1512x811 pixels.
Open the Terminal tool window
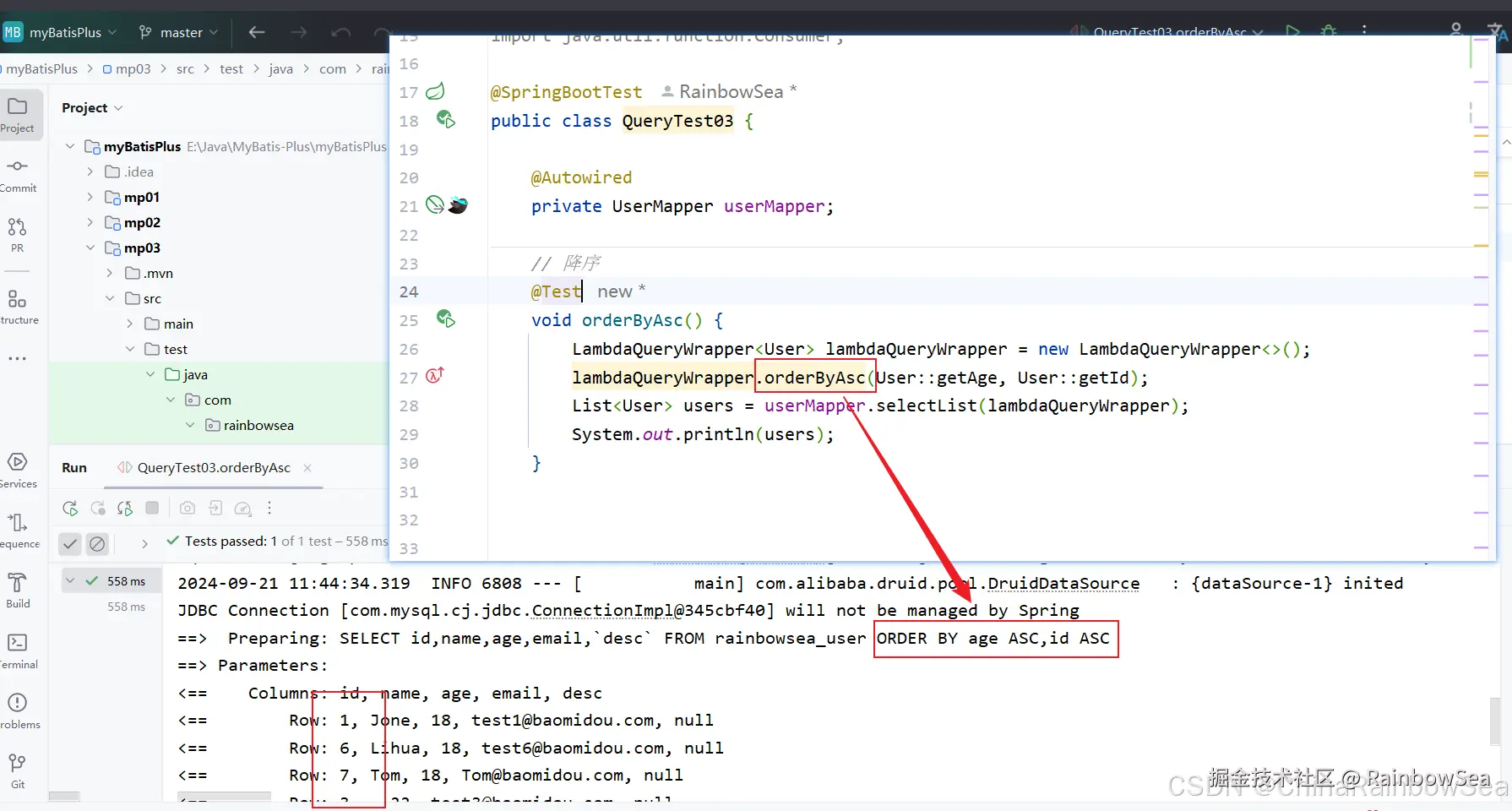(x=18, y=651)
